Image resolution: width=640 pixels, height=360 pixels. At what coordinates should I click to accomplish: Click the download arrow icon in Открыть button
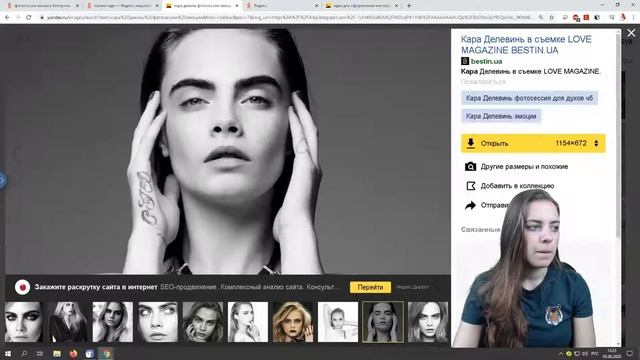(471, 143)
